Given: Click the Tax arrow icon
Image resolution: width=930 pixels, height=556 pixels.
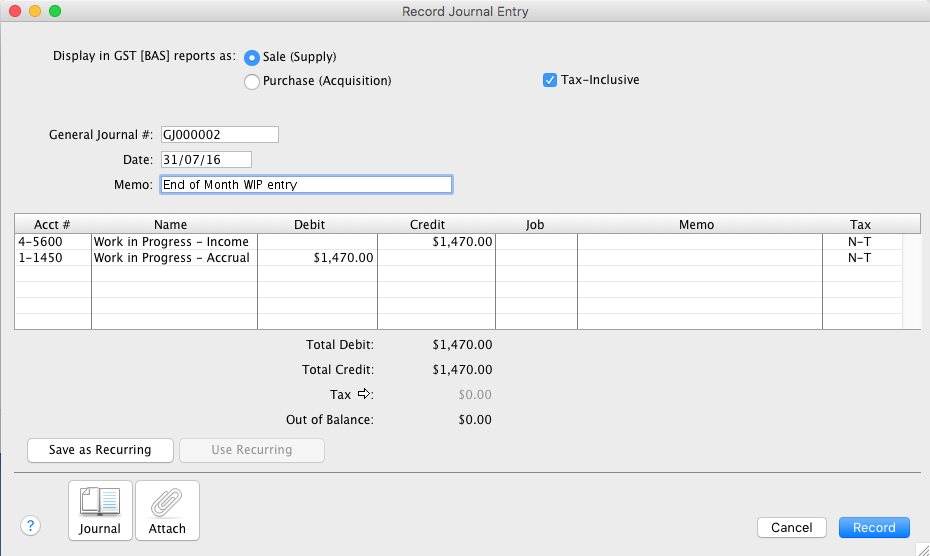Looking at the screenshot, I should coord(364,394).
